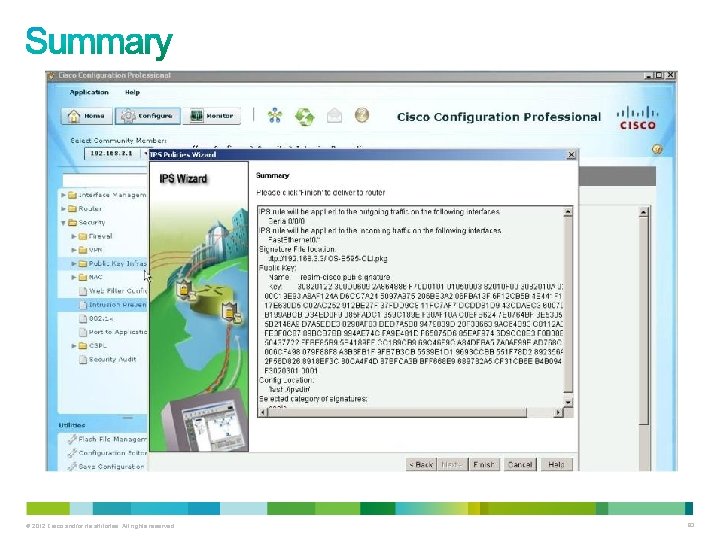Click the summary horizontal scrollbar right arrow

pos(558,412)
